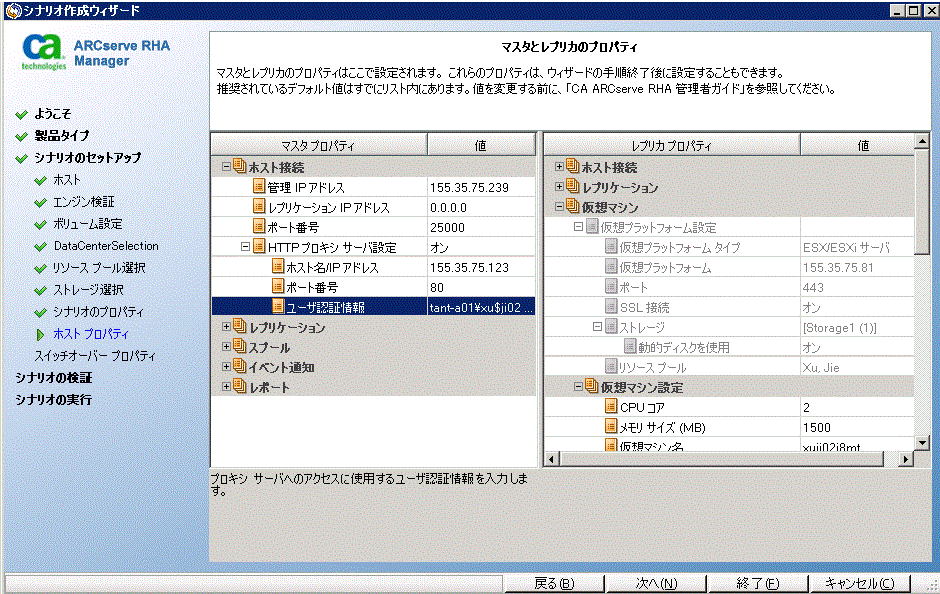The height and width of the screenshot is (594, 940).
Task: Collapse the ストレージ node
Action: coord(598,327)
